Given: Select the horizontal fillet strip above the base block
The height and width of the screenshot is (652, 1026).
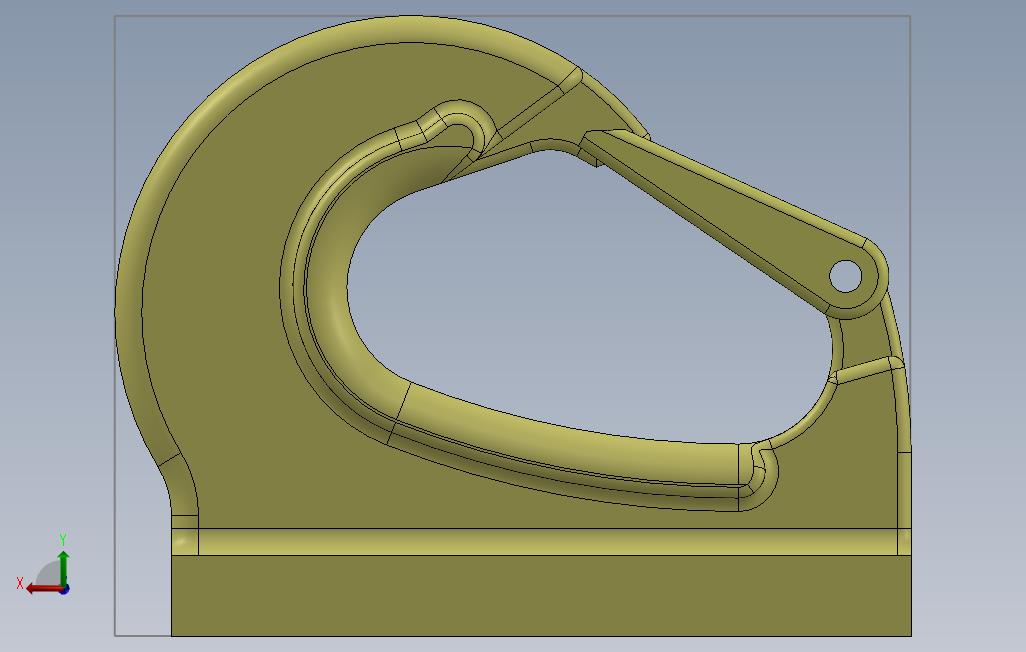Looking at the screenshot, I should 547,542.
